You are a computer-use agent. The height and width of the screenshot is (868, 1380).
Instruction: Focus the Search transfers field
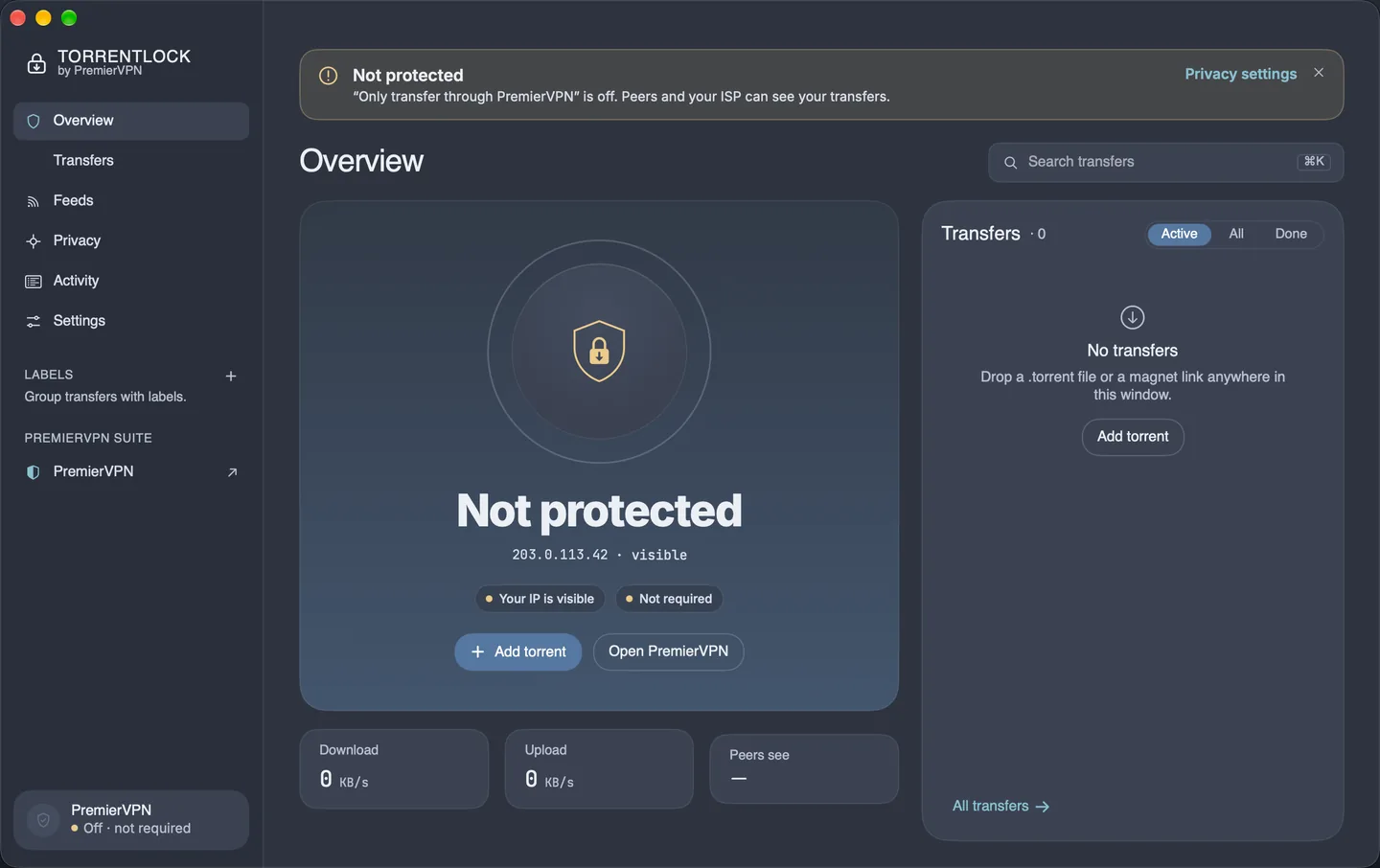(1165, 163)
